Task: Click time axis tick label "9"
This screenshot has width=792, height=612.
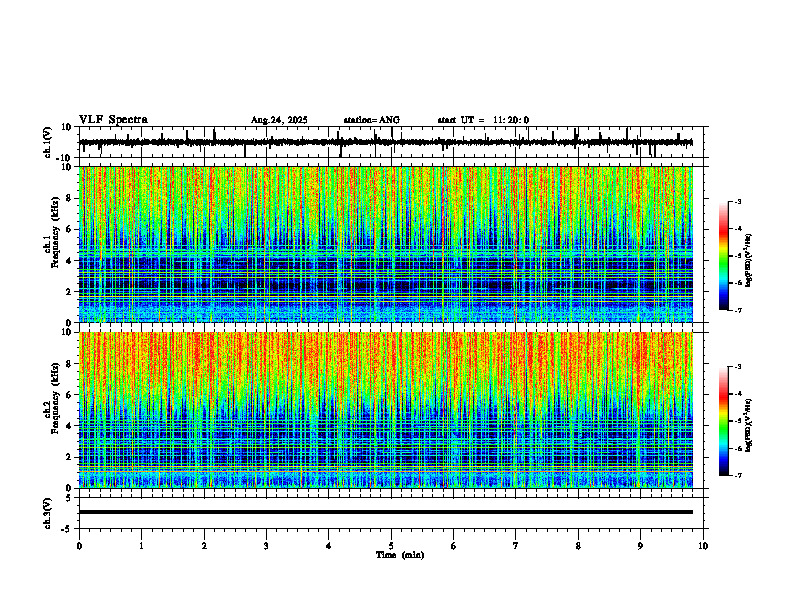Action: click(x=640, y=546)
